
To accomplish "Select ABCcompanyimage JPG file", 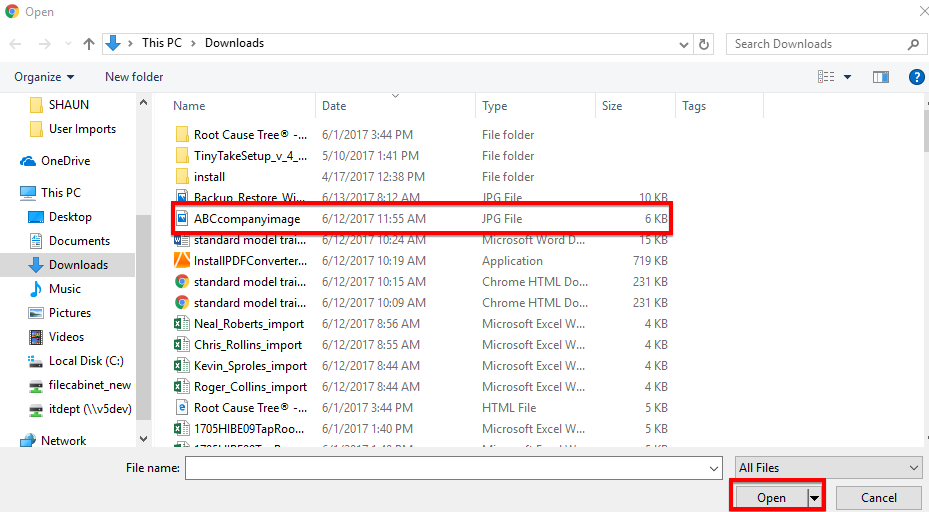I will click(x=246, y=219).
